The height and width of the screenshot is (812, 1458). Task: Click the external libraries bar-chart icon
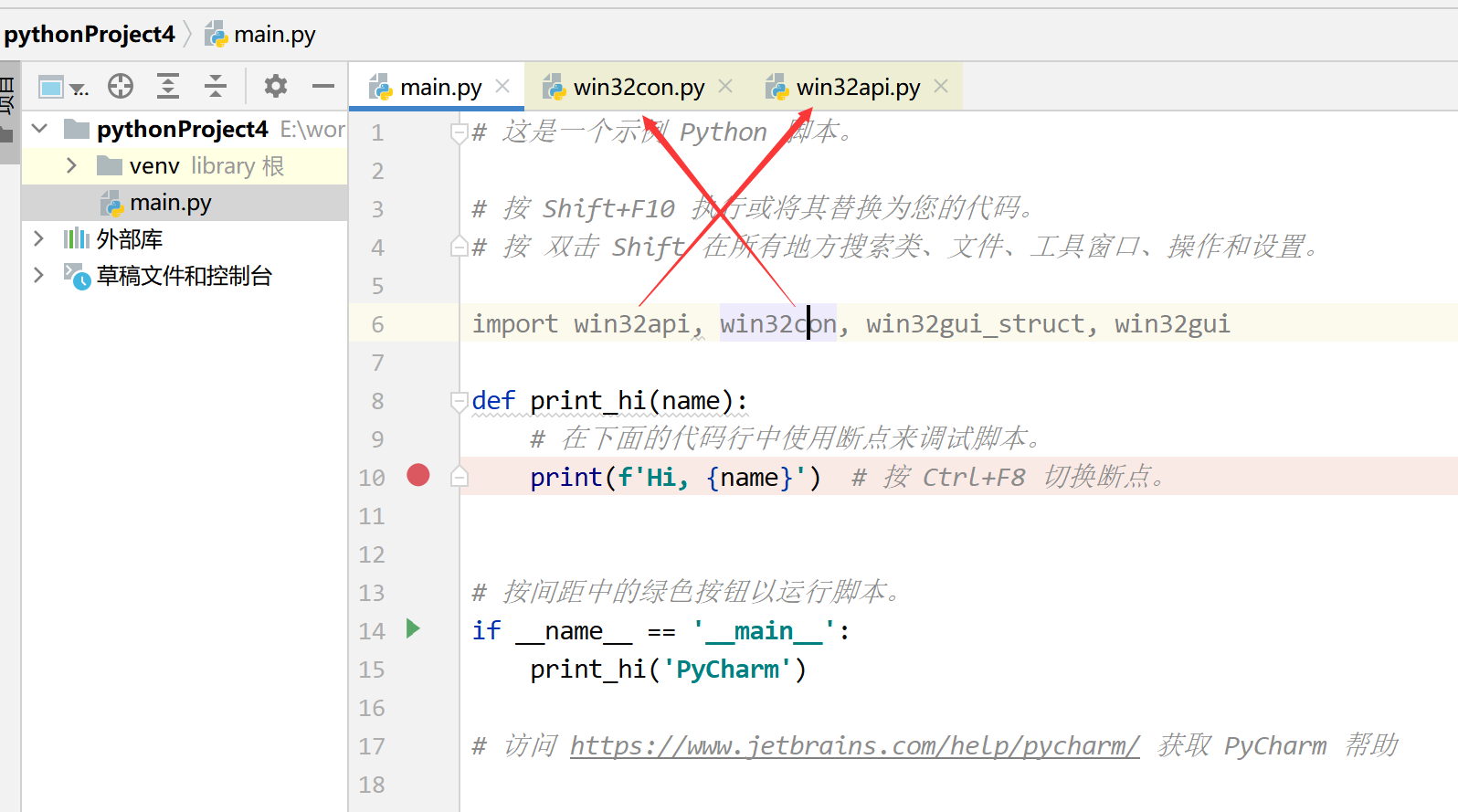click(x=77, y=239)
